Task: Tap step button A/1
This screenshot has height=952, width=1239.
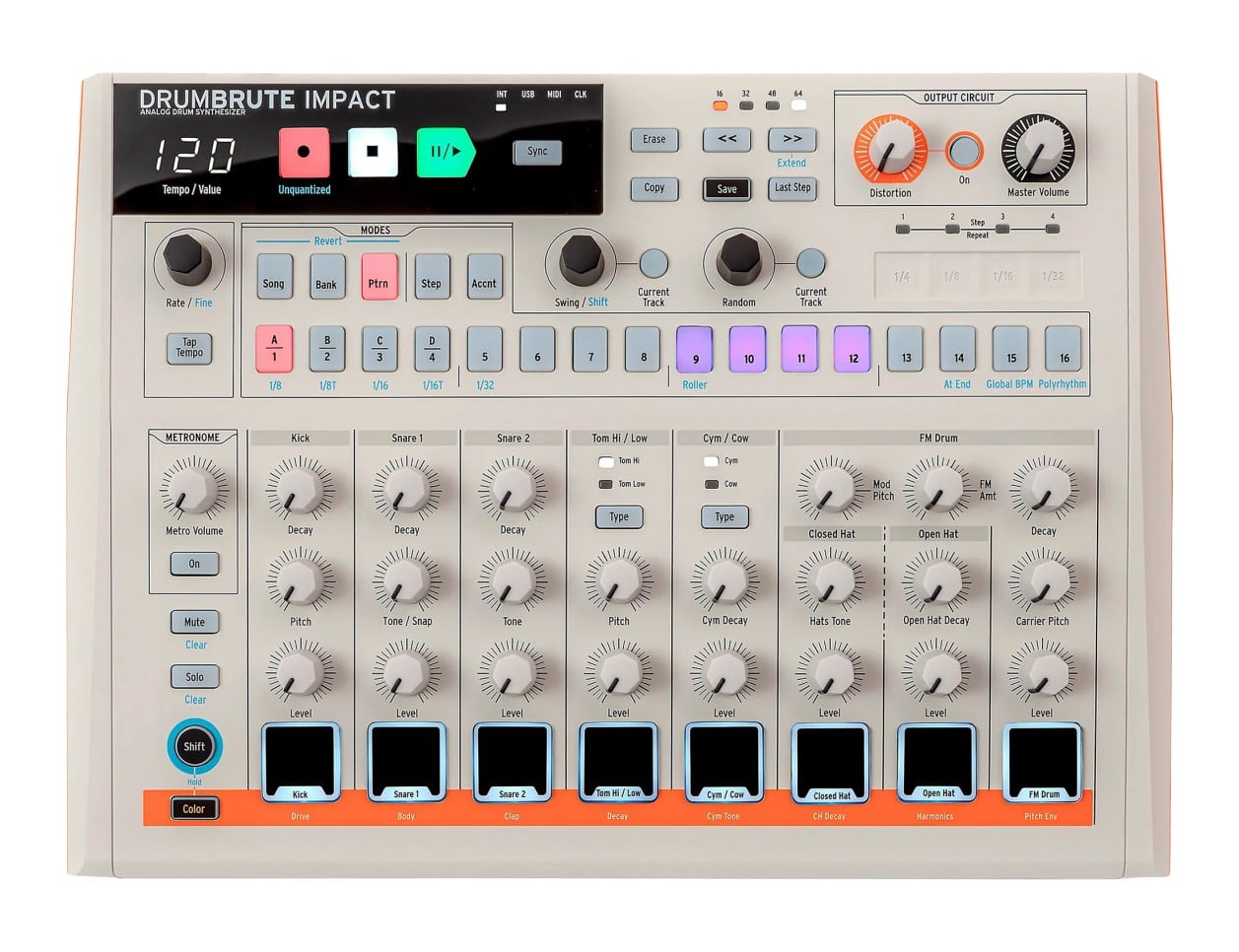Action: point(274,349)
